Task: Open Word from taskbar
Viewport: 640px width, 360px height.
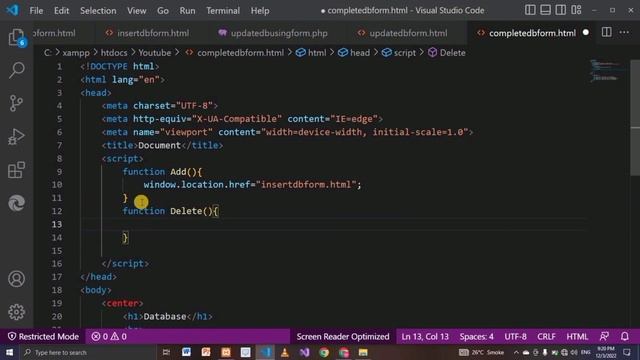Action: coord(186,352)
